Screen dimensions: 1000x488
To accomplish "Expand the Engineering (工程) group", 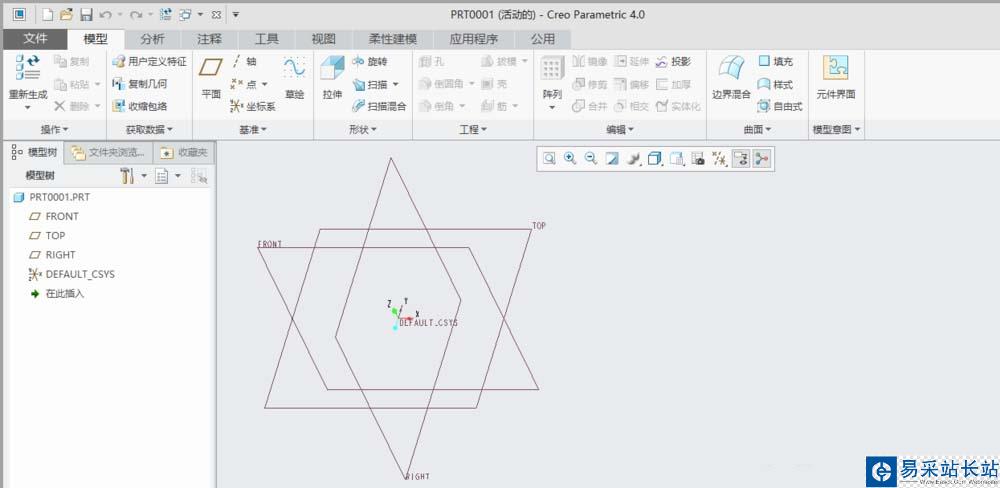I will point(473,129).
